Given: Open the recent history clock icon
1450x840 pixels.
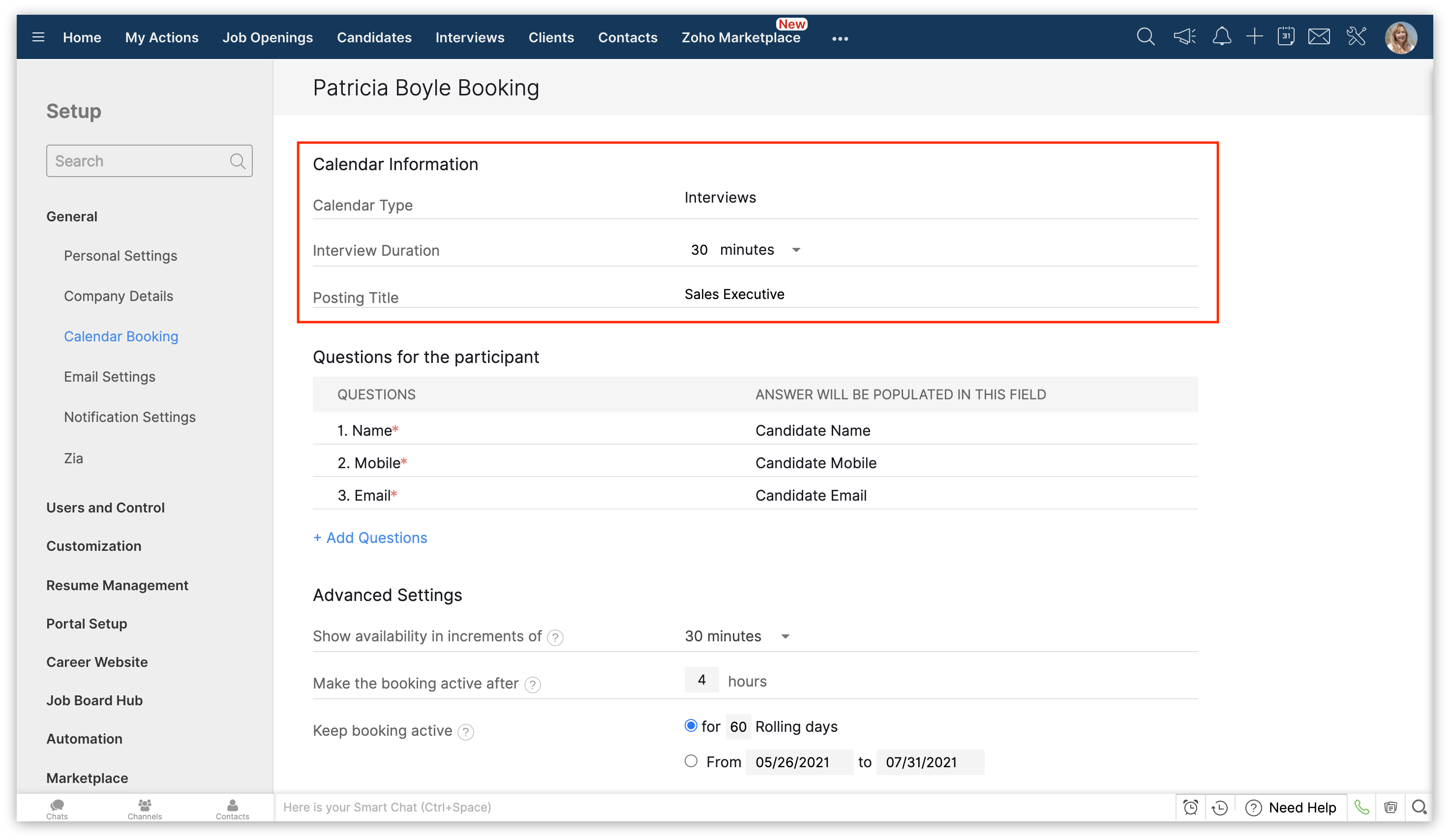Looking at the screenshot, I should coord(1219,807).
